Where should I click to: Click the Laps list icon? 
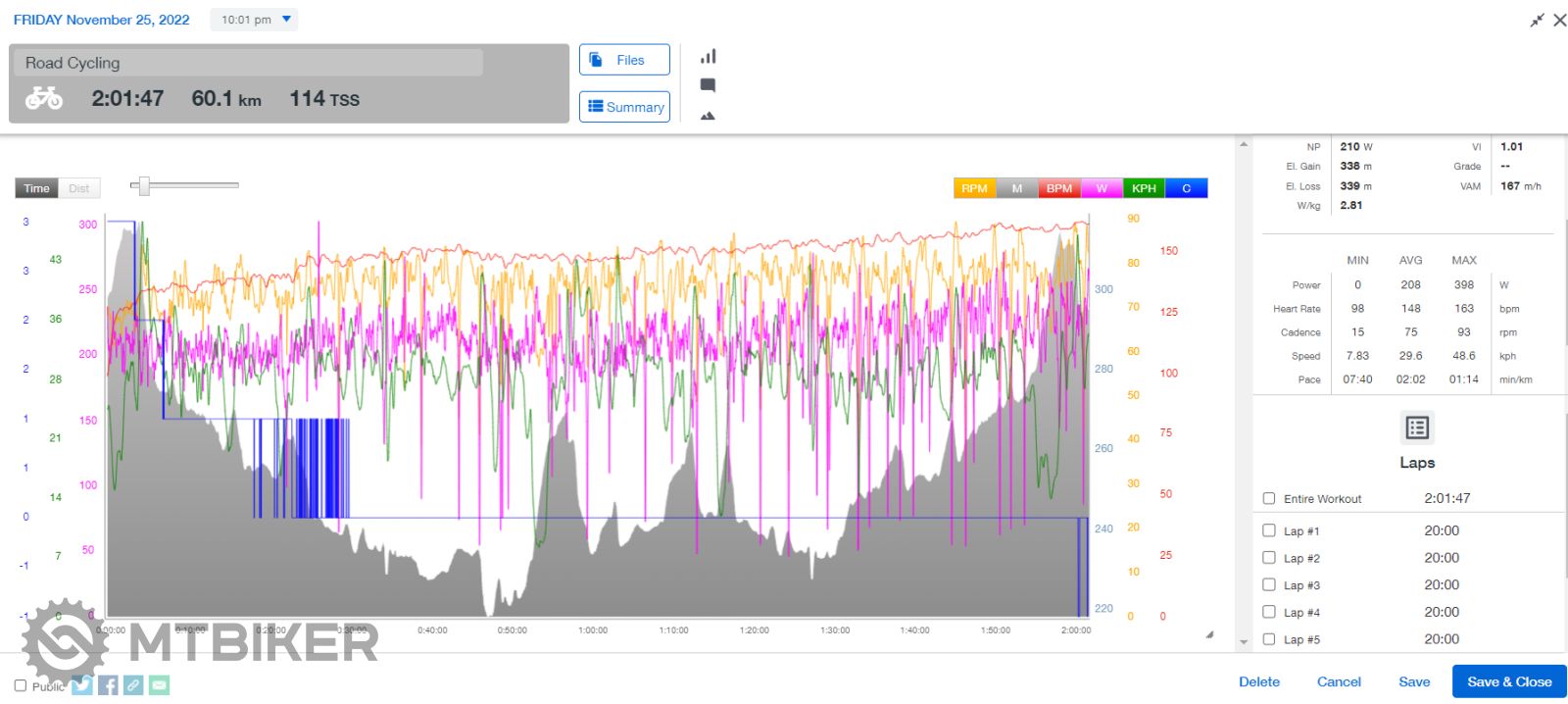tap(1417, 427)
